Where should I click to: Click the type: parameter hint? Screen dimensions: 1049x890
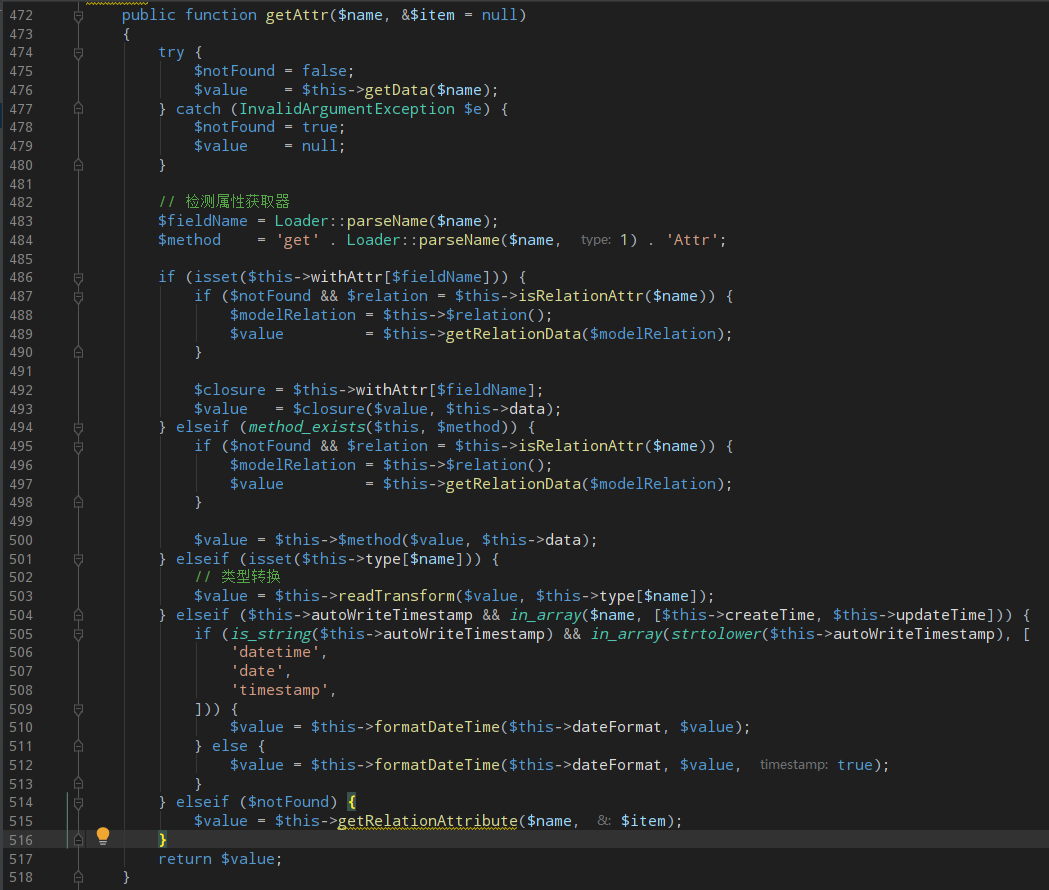[x=595, y=240]
